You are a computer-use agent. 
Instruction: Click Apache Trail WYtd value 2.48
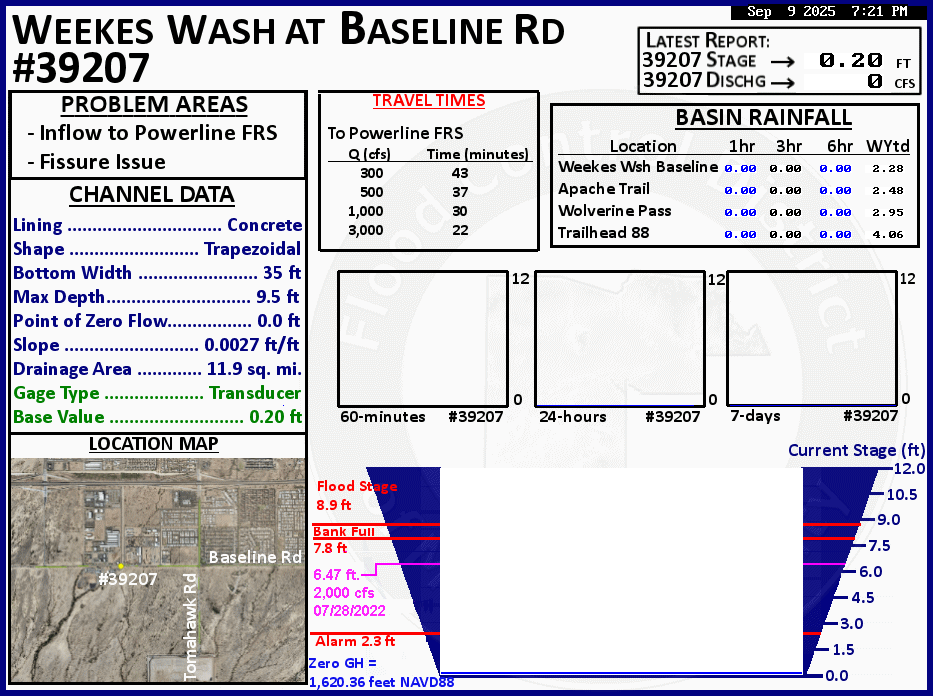[888, 190]
